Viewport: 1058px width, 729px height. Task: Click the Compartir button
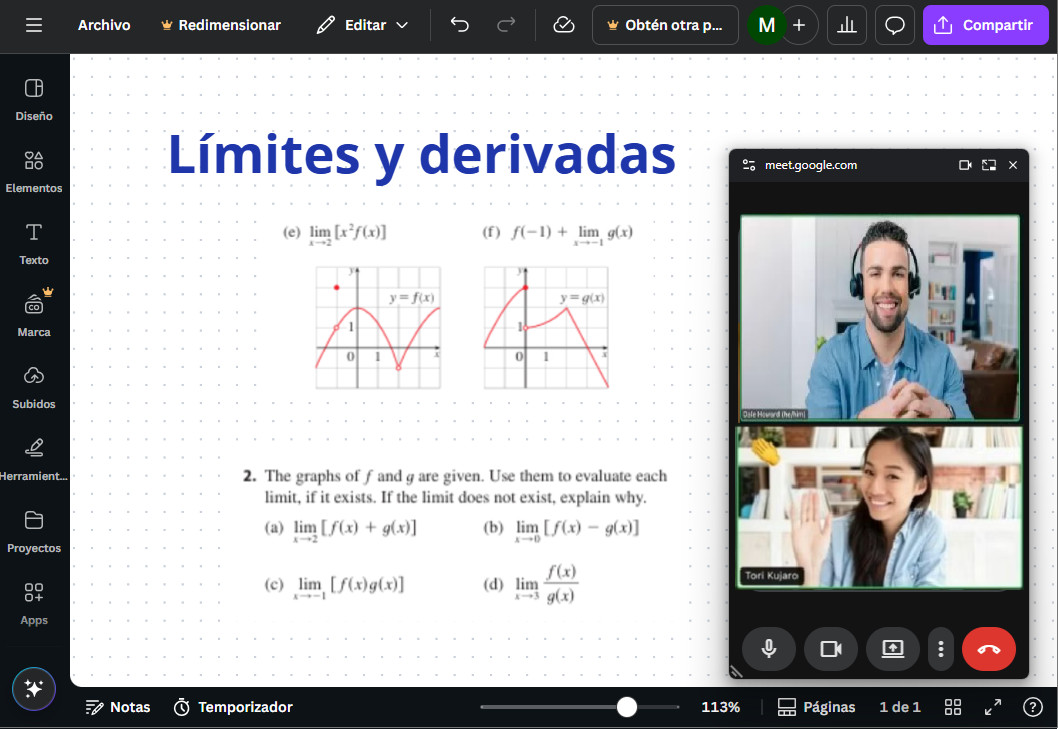[985, 25]
